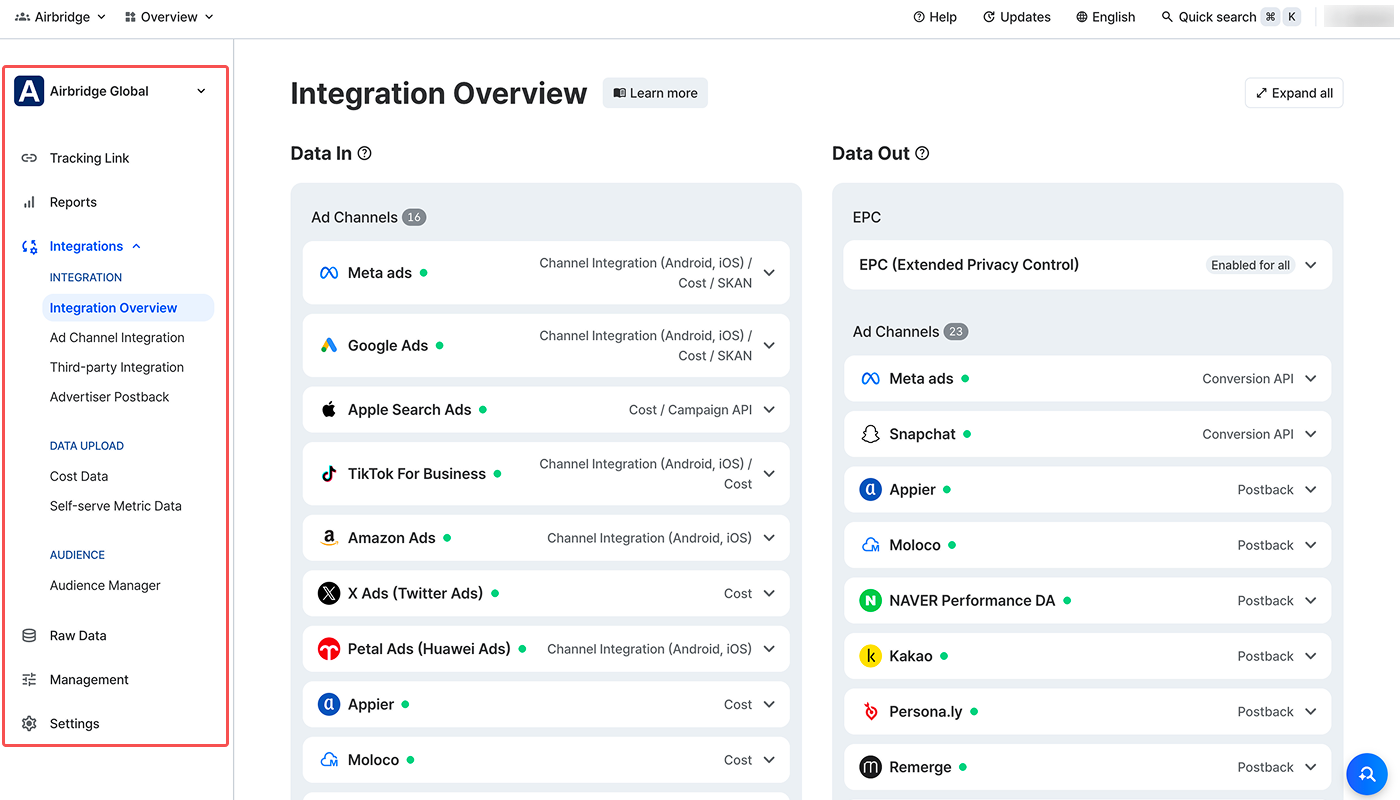Click the Kakao logo icon
This screenshot has width=1400, height=800.
pyautogui.click(x=870, y=657)
